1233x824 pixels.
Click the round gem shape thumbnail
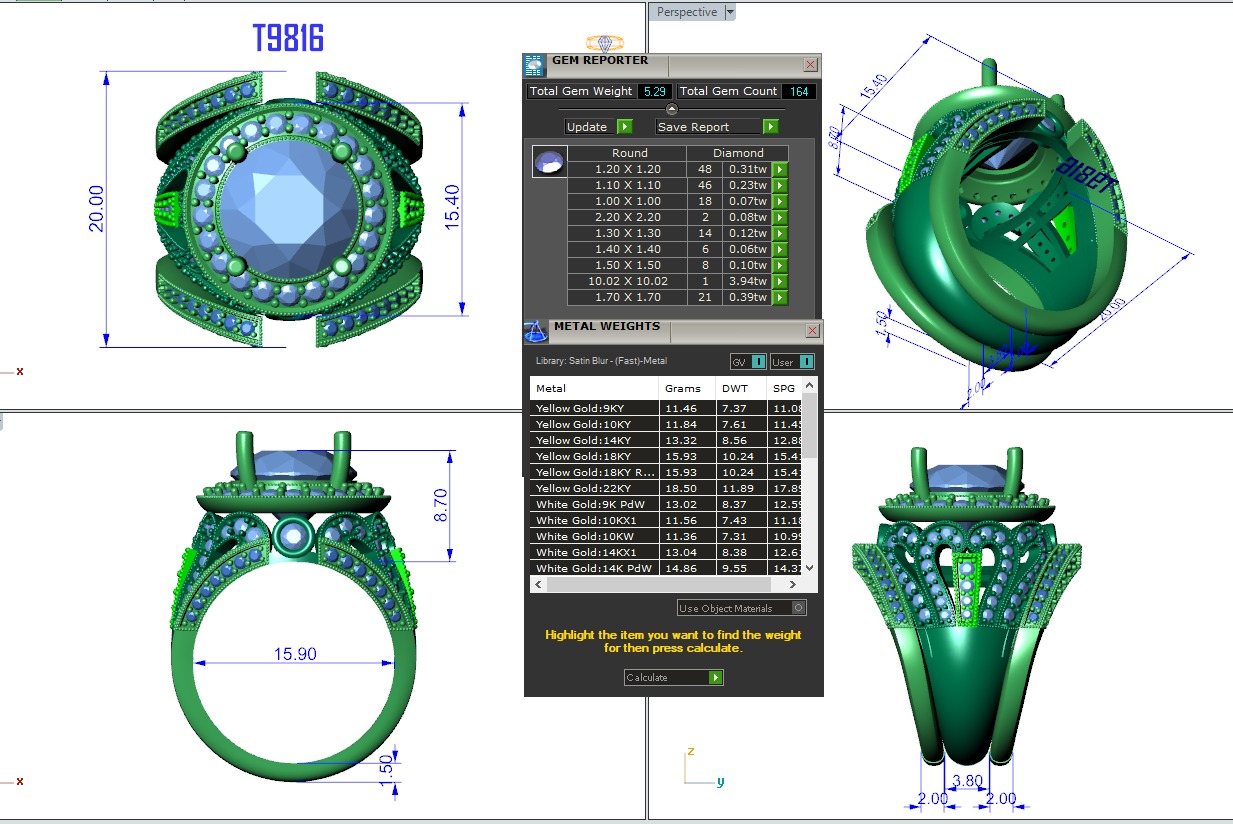(x=549, y=162)
